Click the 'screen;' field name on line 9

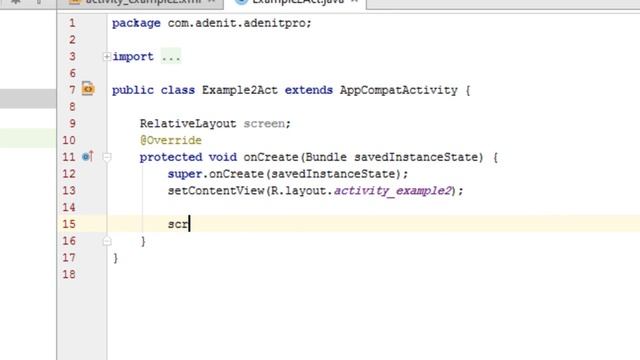[x=267, y=124]
